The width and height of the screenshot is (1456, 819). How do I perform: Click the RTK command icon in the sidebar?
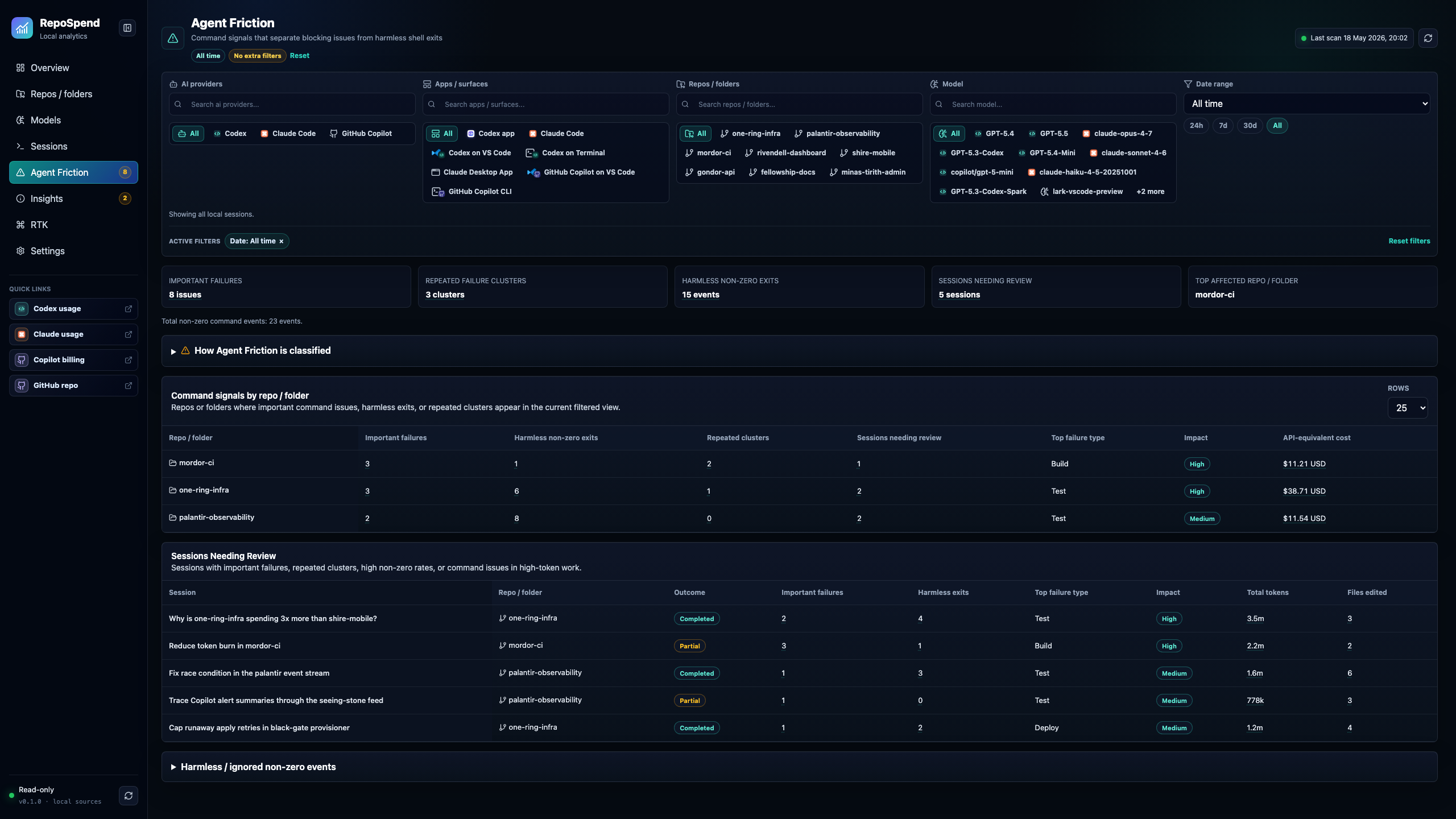click(x=20, y=225)
